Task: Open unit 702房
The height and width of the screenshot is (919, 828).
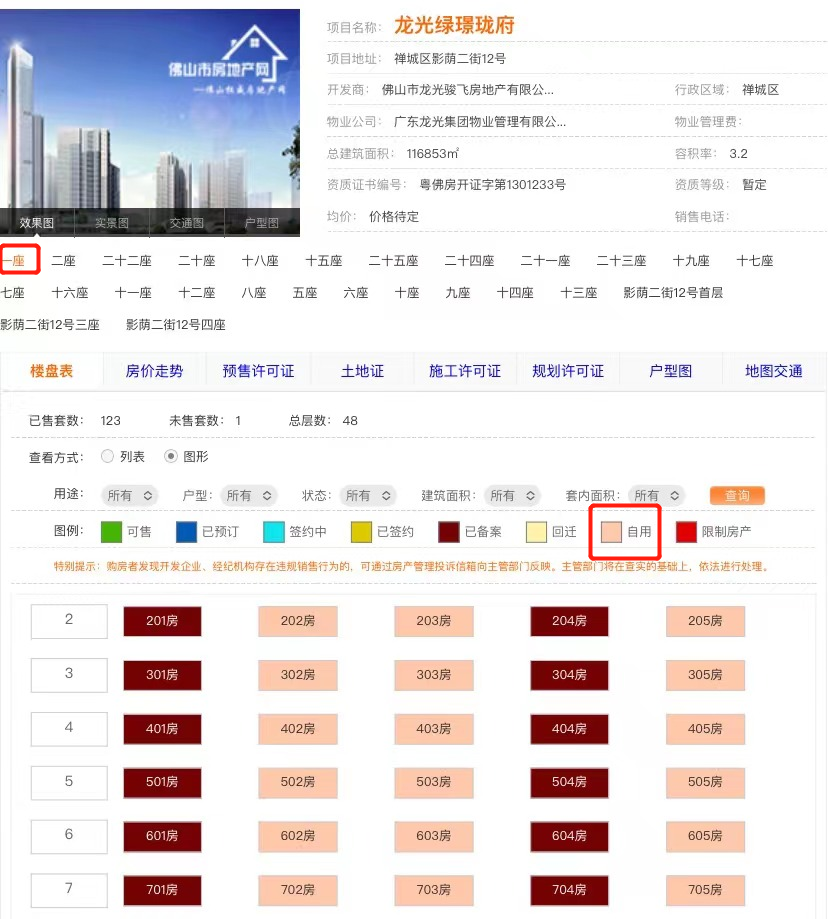Action: click(298, 890)
